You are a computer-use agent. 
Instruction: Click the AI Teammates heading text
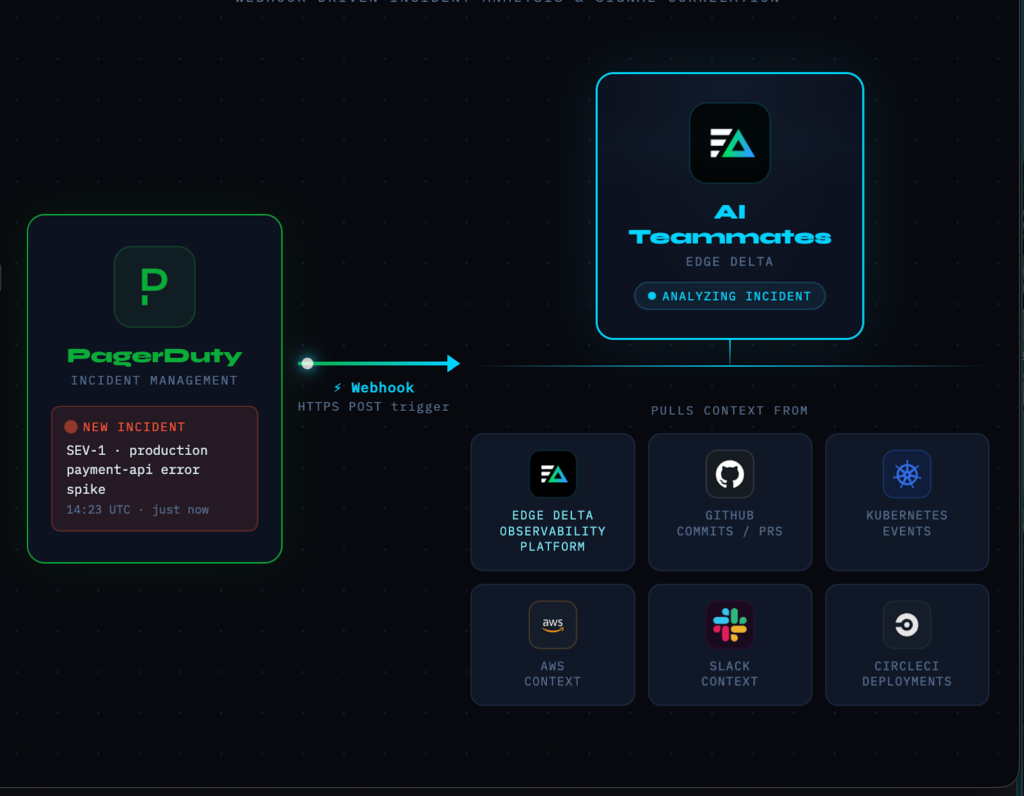click(x=729, y=225)
